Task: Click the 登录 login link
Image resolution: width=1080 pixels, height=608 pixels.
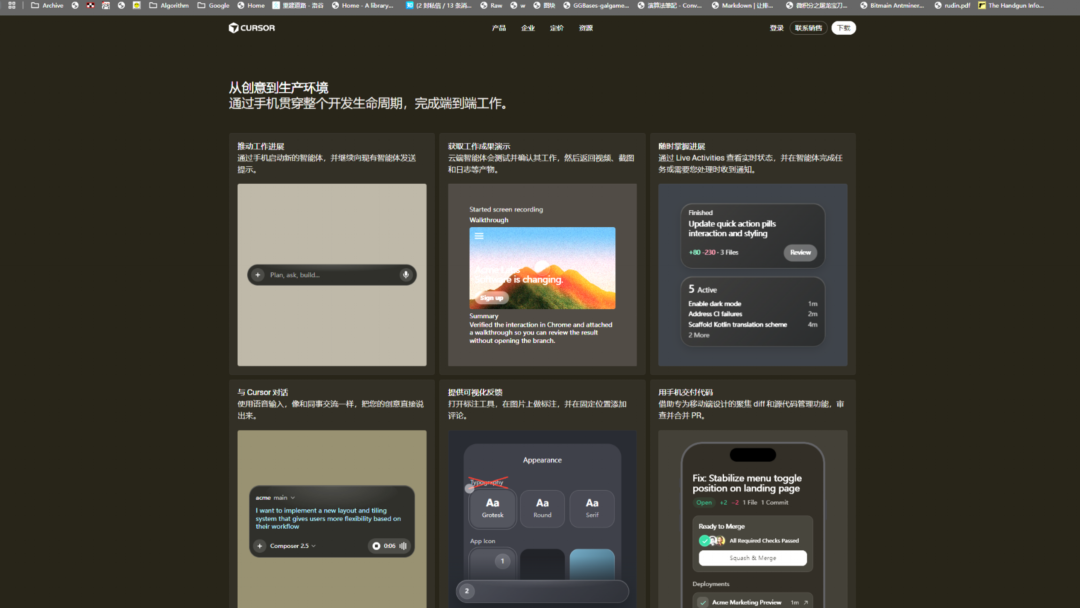Action: pyautogui.click(x=776, y=28)
